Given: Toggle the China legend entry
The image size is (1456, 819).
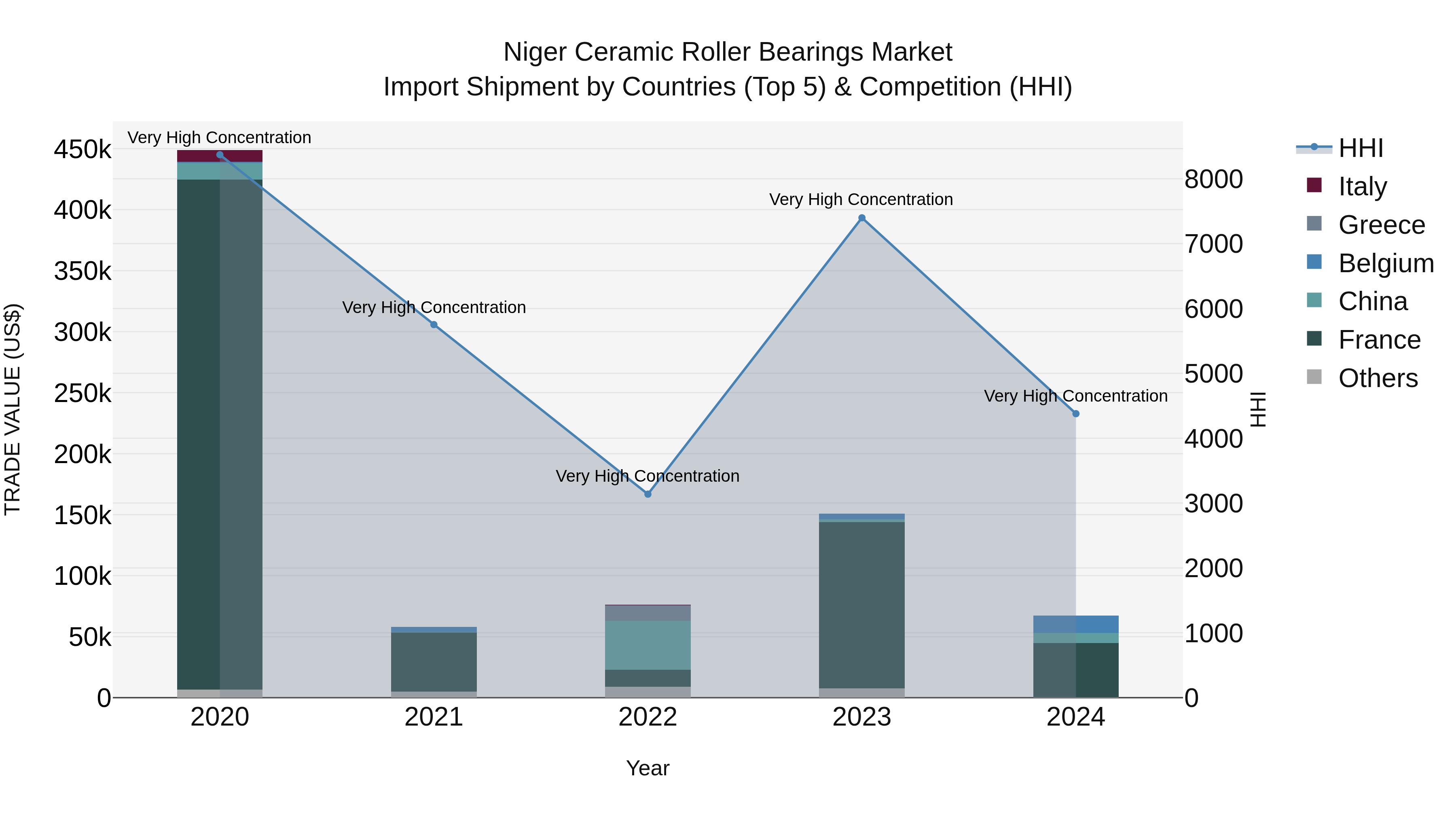Looking at the screenshot, I should point(1357,301).
